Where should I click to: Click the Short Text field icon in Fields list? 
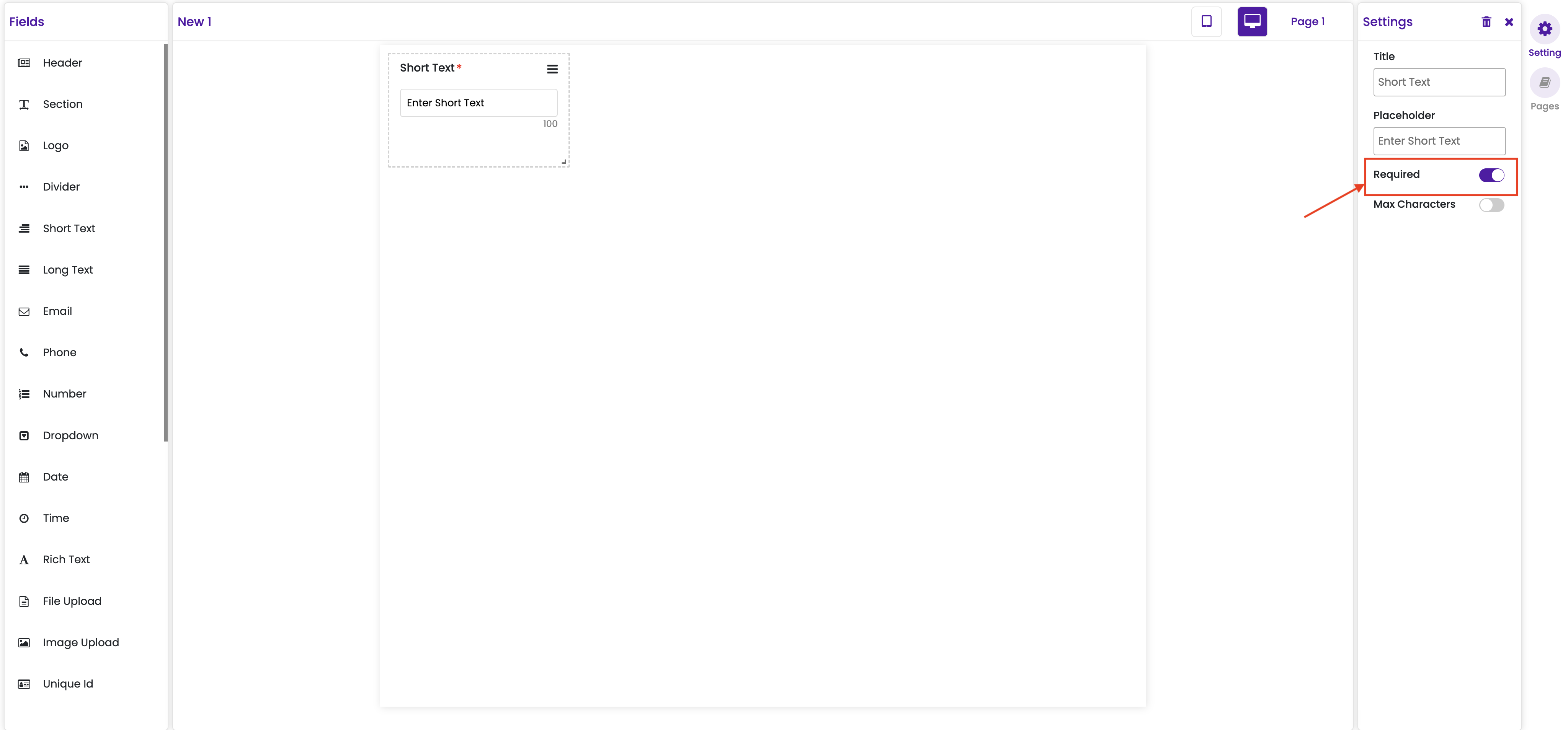click(x=24, y=228)
